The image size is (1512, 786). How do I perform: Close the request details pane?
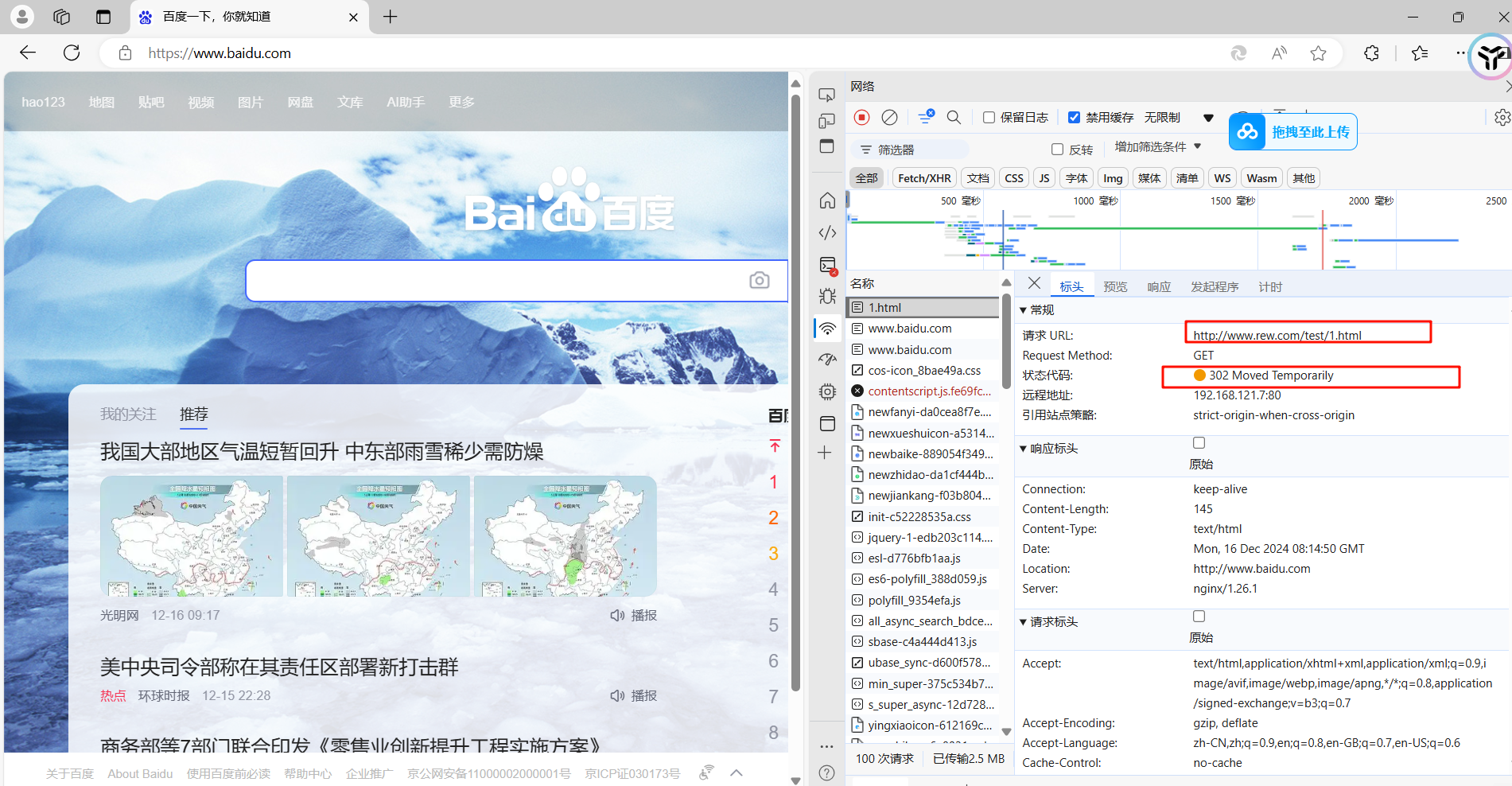pyautogui.click(x=1034, y=283)
